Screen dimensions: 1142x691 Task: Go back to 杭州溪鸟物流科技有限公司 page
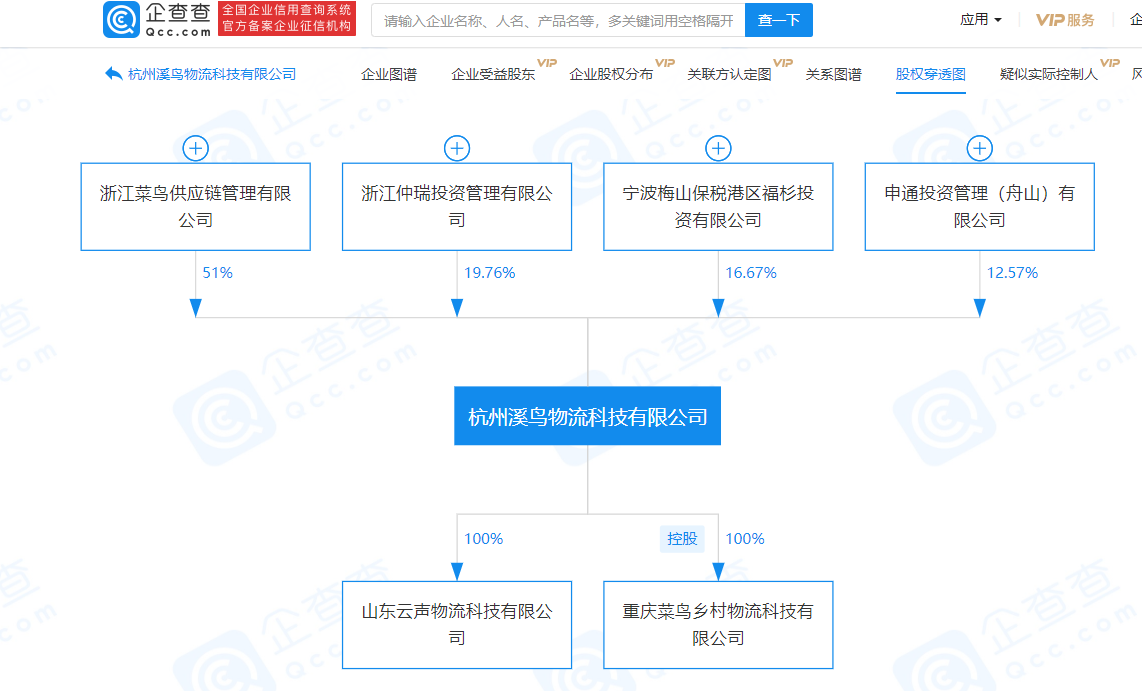(x=212, y=74)
